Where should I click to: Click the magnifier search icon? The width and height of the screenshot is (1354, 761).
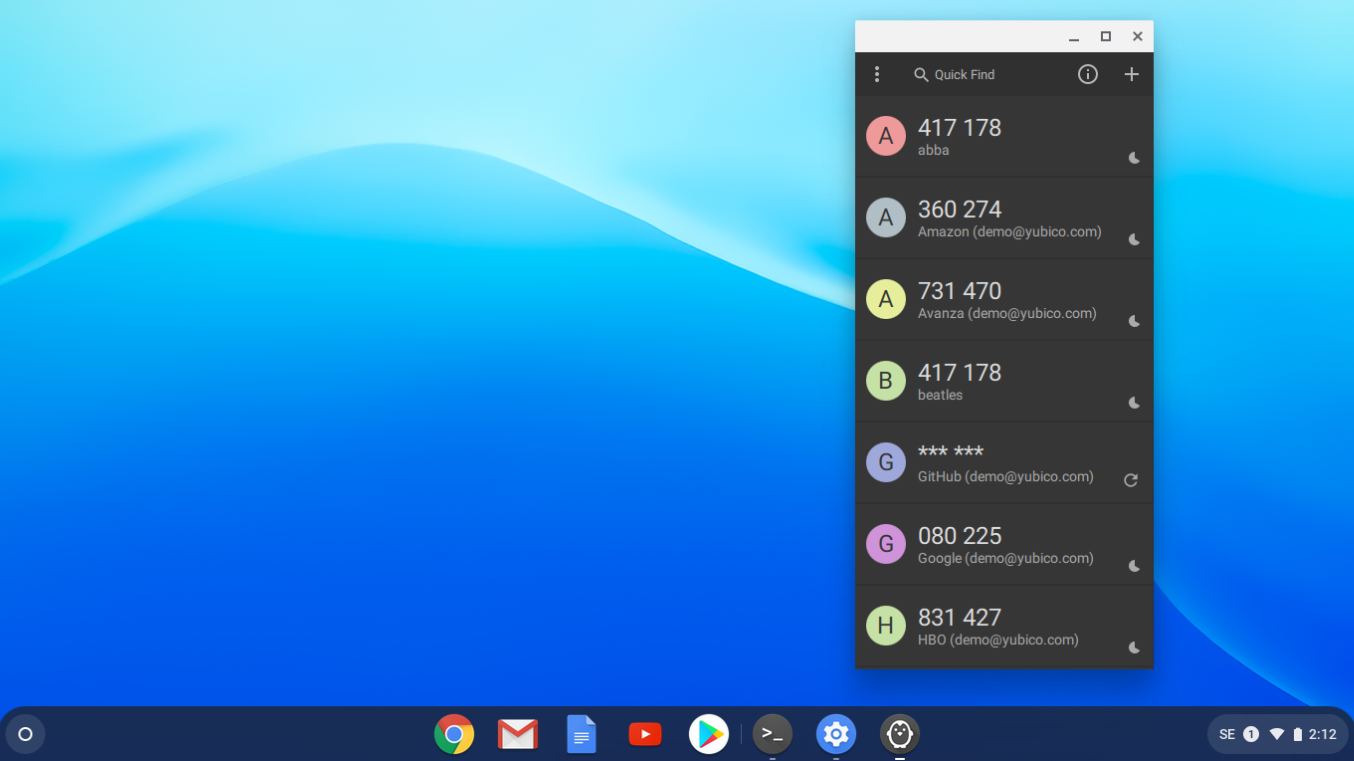(x=921, y=74)
